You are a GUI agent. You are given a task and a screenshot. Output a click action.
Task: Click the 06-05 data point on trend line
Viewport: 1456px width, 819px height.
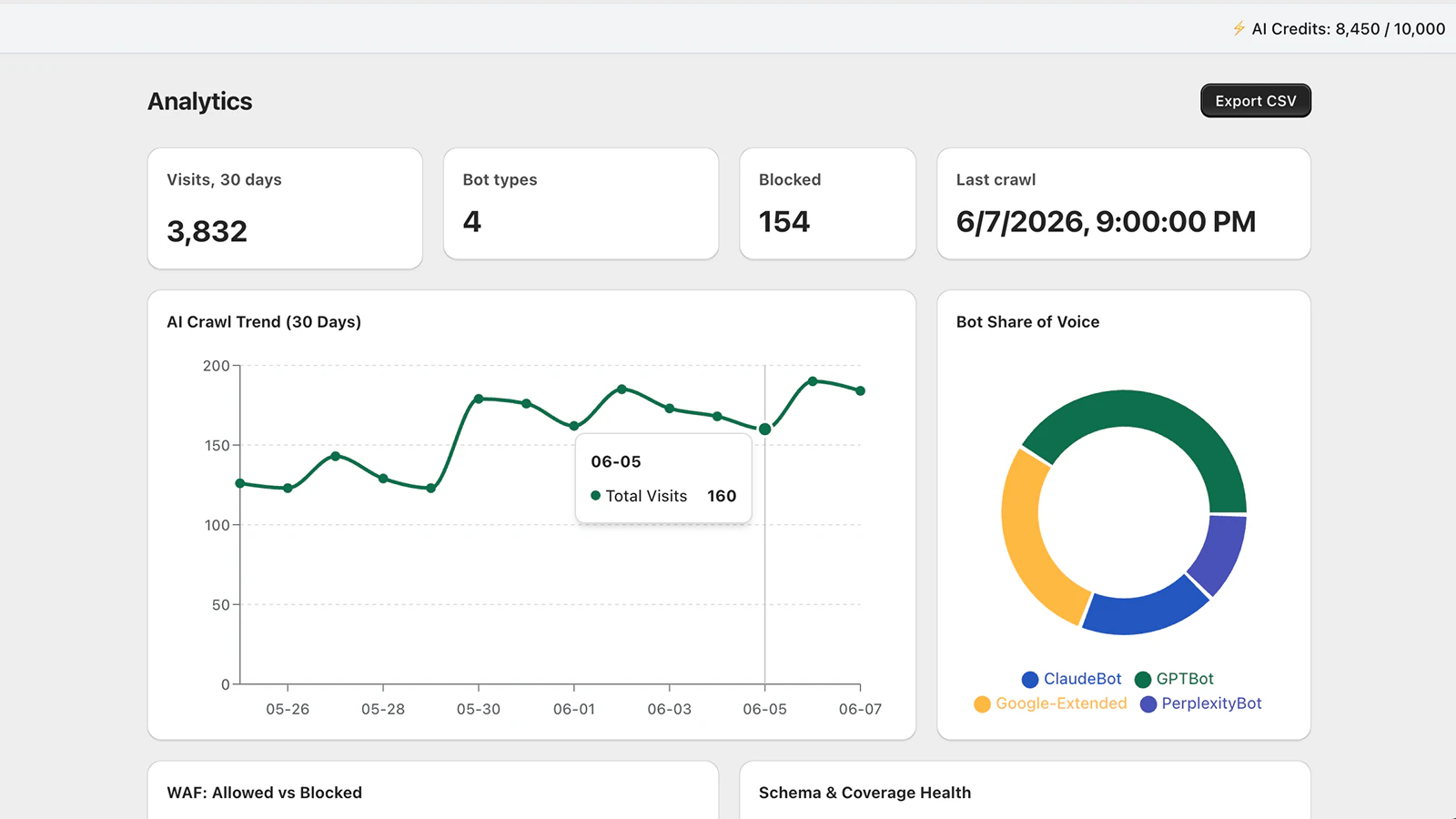tap(764, 429)
